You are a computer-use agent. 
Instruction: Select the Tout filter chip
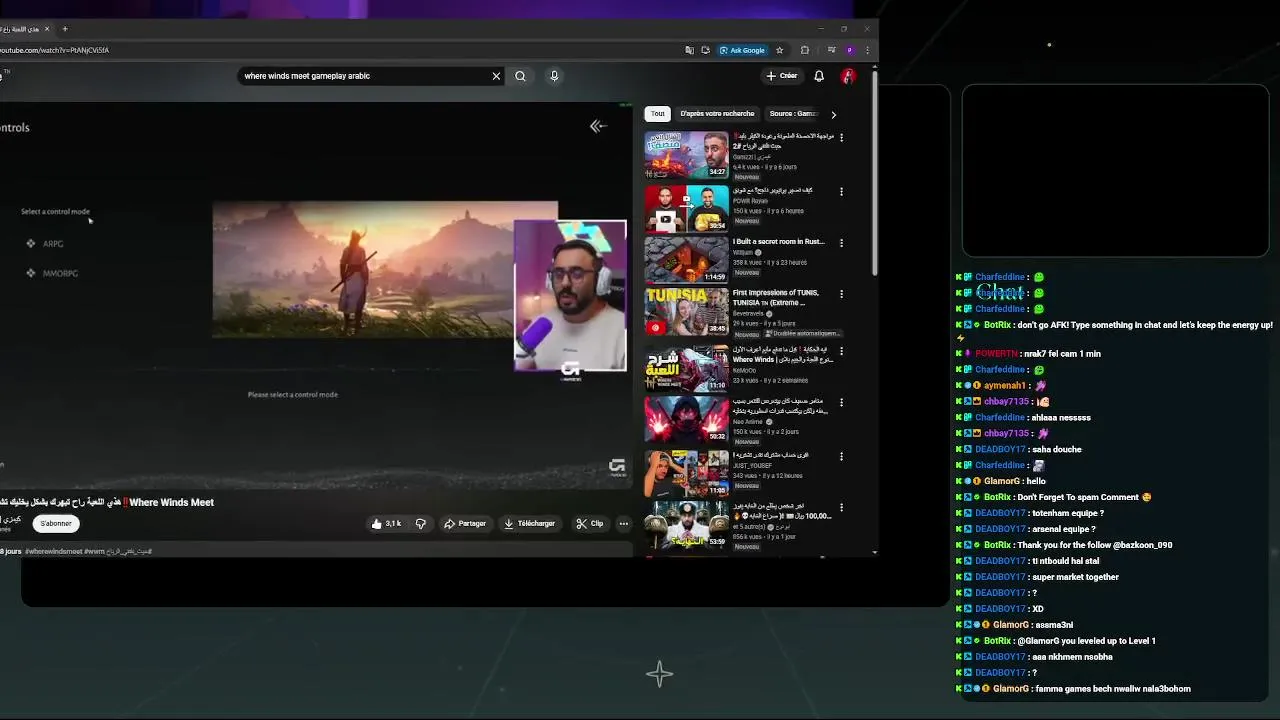(658, 114)
